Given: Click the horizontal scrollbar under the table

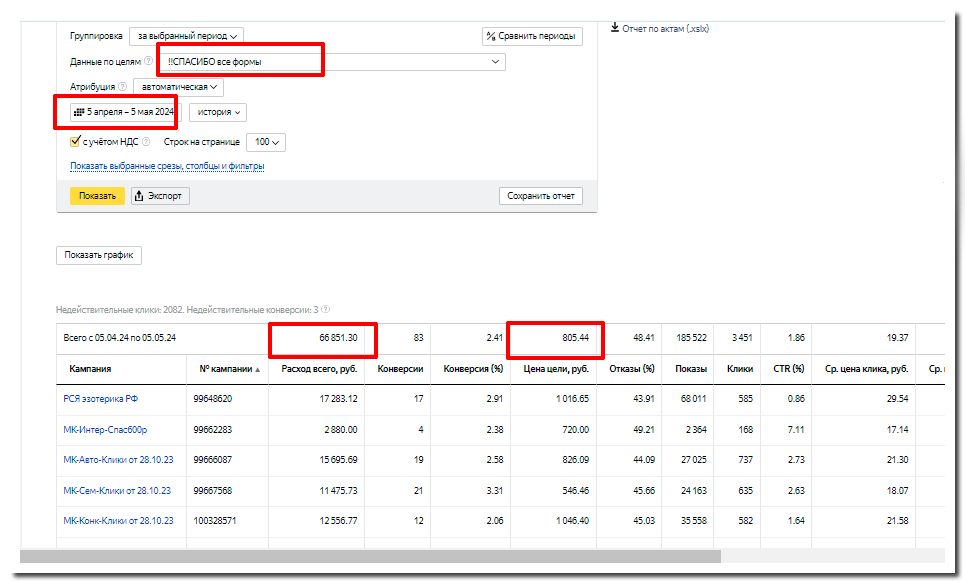Looking at the screenshot, I should pos(370,556).
